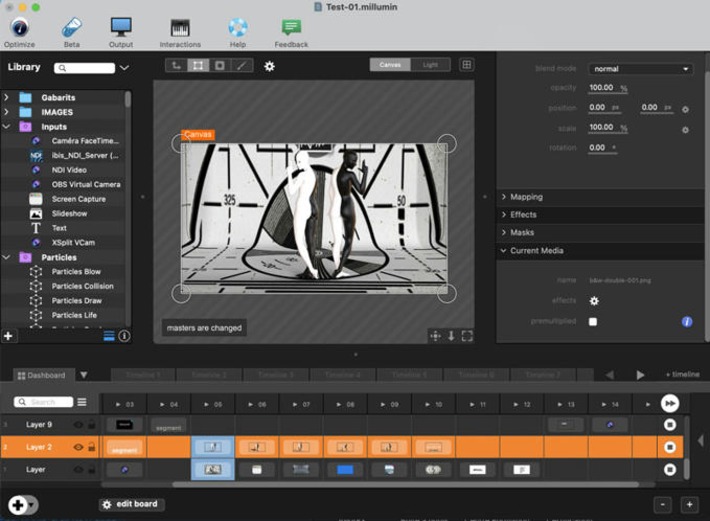This screenshot has width=710, height=521.
Task: Switch workspace to Light mode
Action: tap(430, 65)
